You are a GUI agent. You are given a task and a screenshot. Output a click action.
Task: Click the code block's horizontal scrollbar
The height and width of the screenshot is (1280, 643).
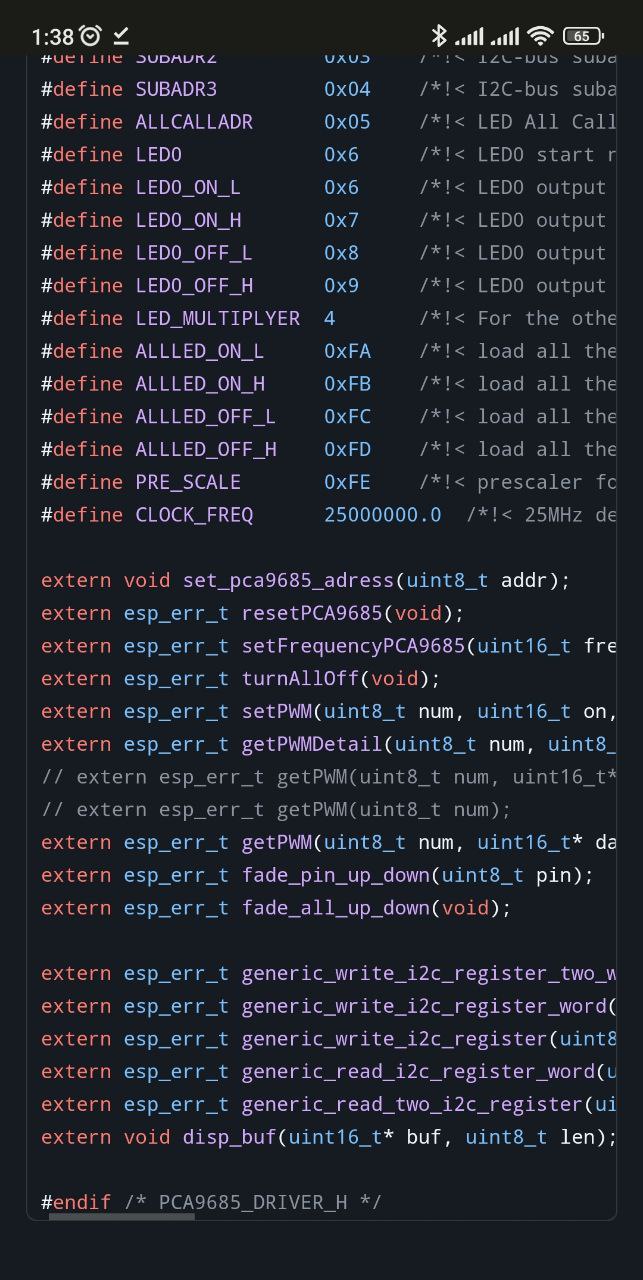point(135,1217)
